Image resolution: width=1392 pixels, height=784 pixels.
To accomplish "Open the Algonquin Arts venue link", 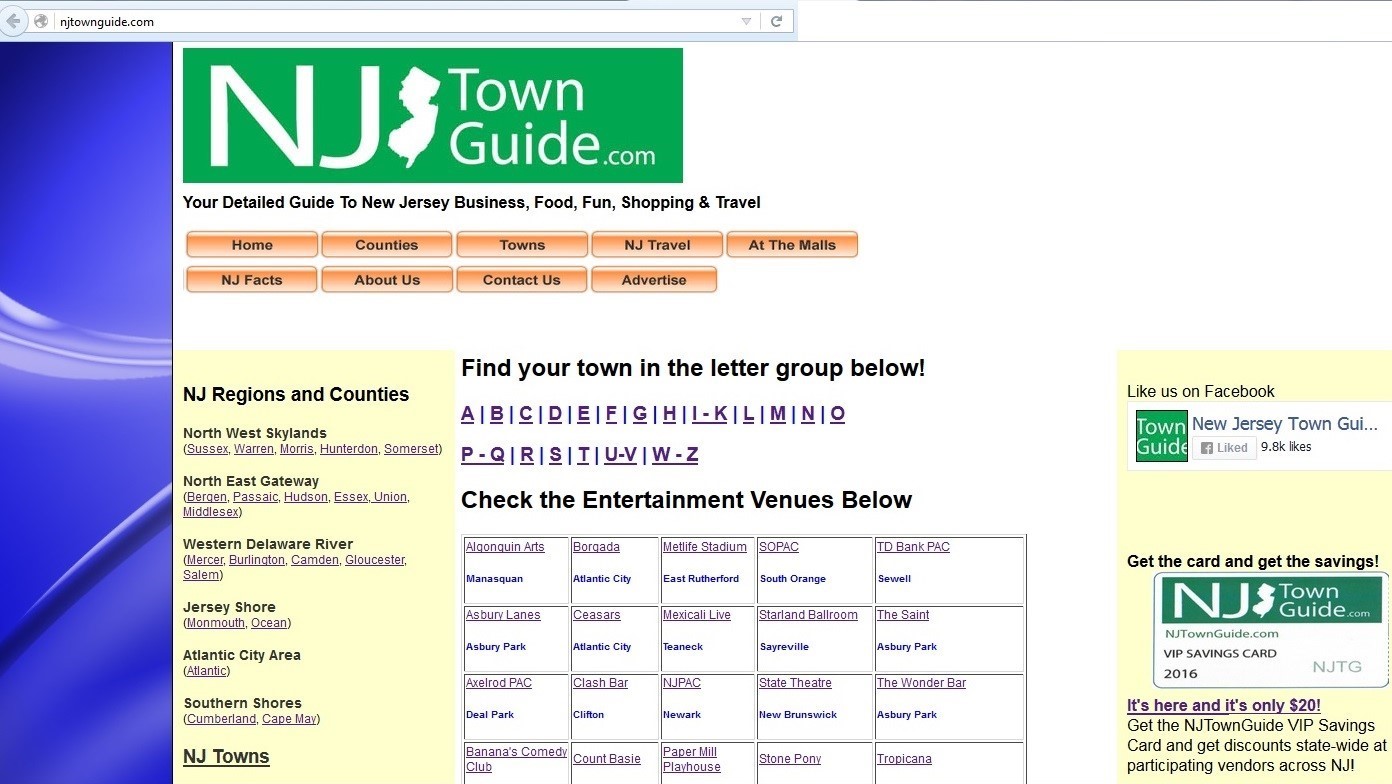I will tap(505, 547).
